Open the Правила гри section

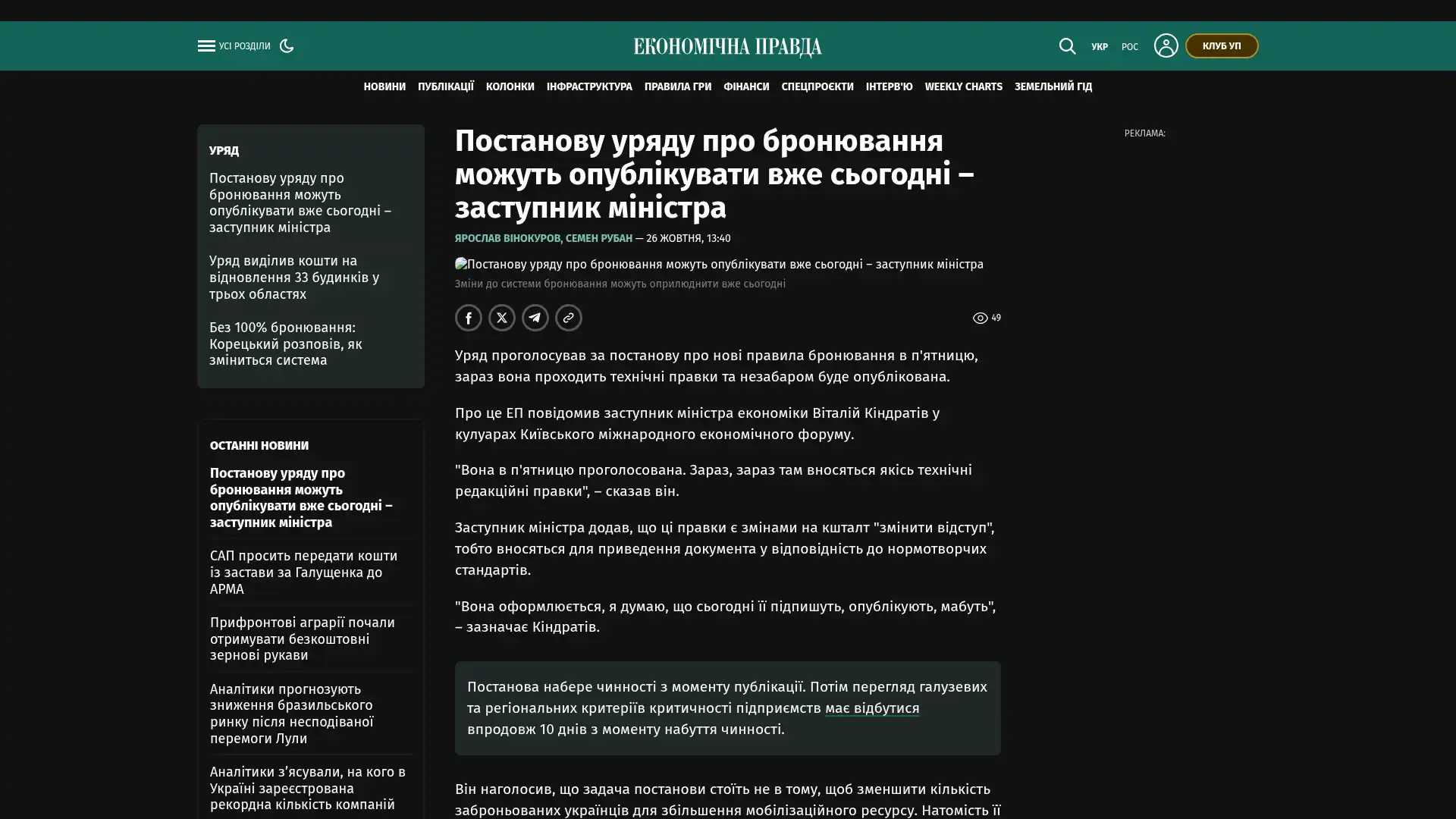click(x=678, y=87)
